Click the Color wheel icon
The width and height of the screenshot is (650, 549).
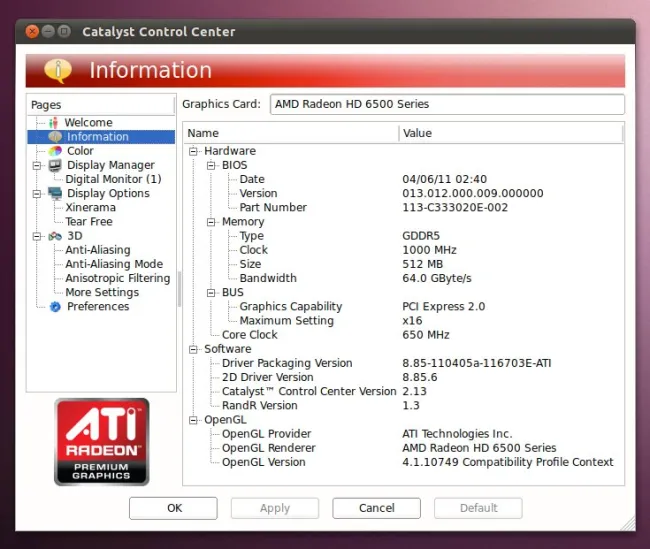tap(54, 151)
